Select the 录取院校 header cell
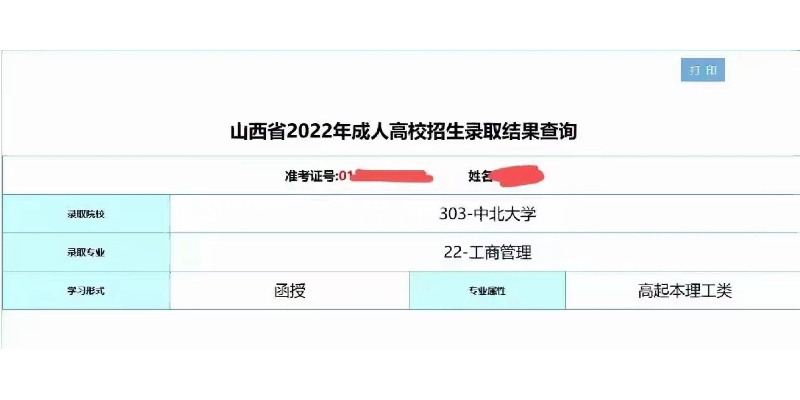Image resolution: width=800 pixels, height=400 pixels. click(86, 214)
